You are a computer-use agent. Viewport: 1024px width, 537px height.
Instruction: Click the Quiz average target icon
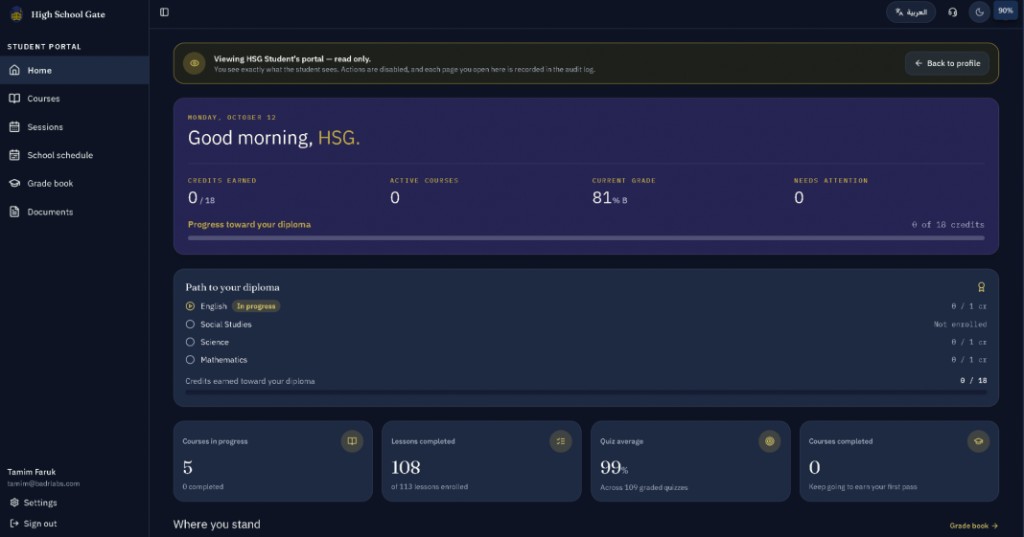click(769, 441)
